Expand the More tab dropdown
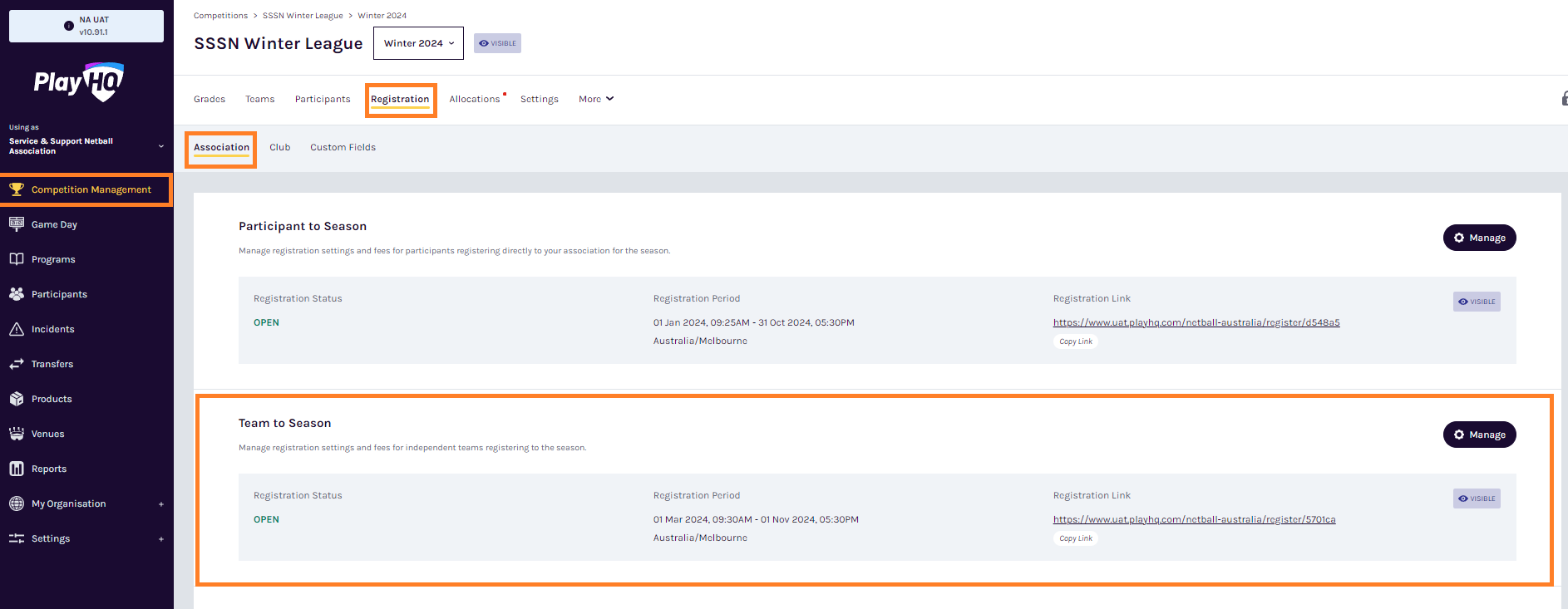 (x=596, y=99)
